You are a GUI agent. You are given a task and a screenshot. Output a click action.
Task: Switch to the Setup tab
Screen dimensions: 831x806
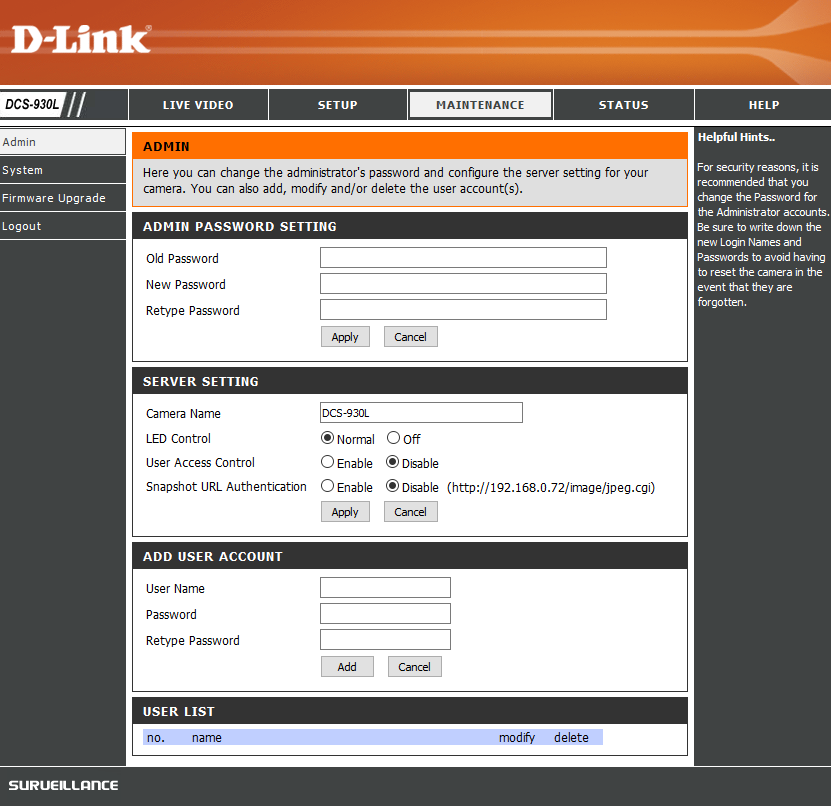coord(338,105)
